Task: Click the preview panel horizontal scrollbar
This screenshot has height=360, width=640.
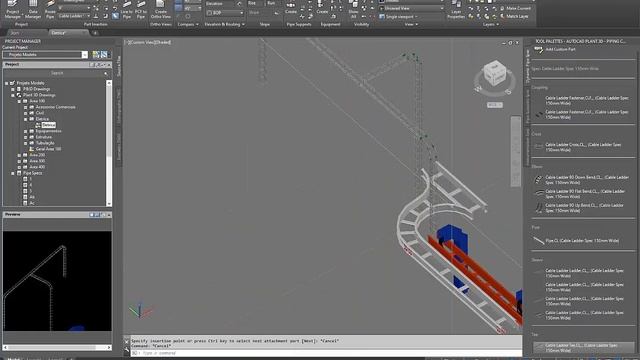Action: click(x=57, y=347)
